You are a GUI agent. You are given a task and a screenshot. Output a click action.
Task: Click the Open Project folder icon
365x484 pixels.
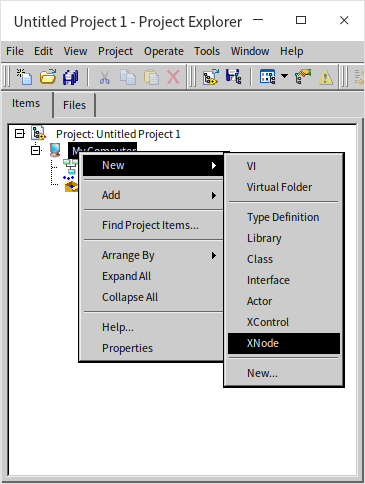pos(48,77)
